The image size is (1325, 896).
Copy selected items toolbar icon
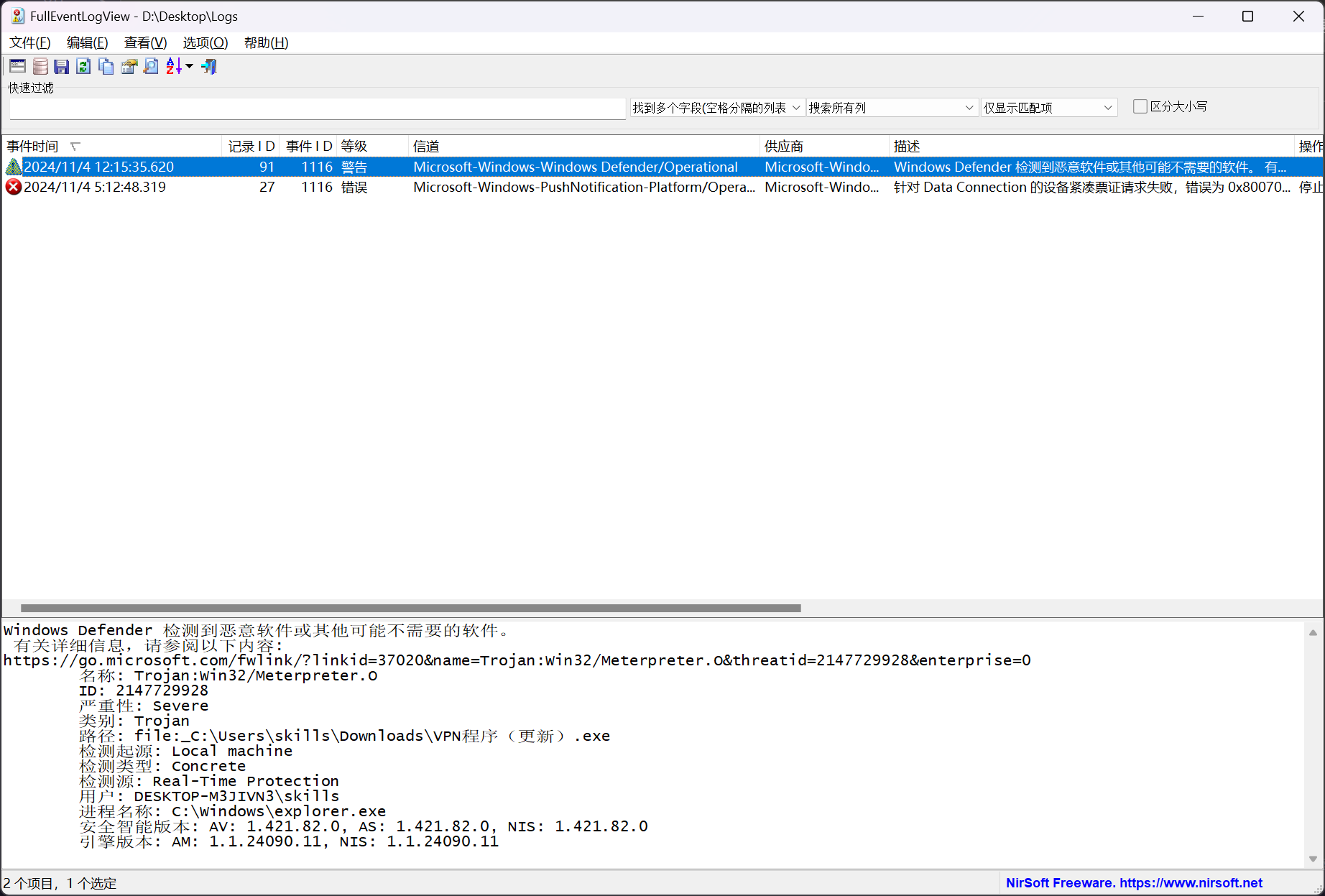(106, 67)
